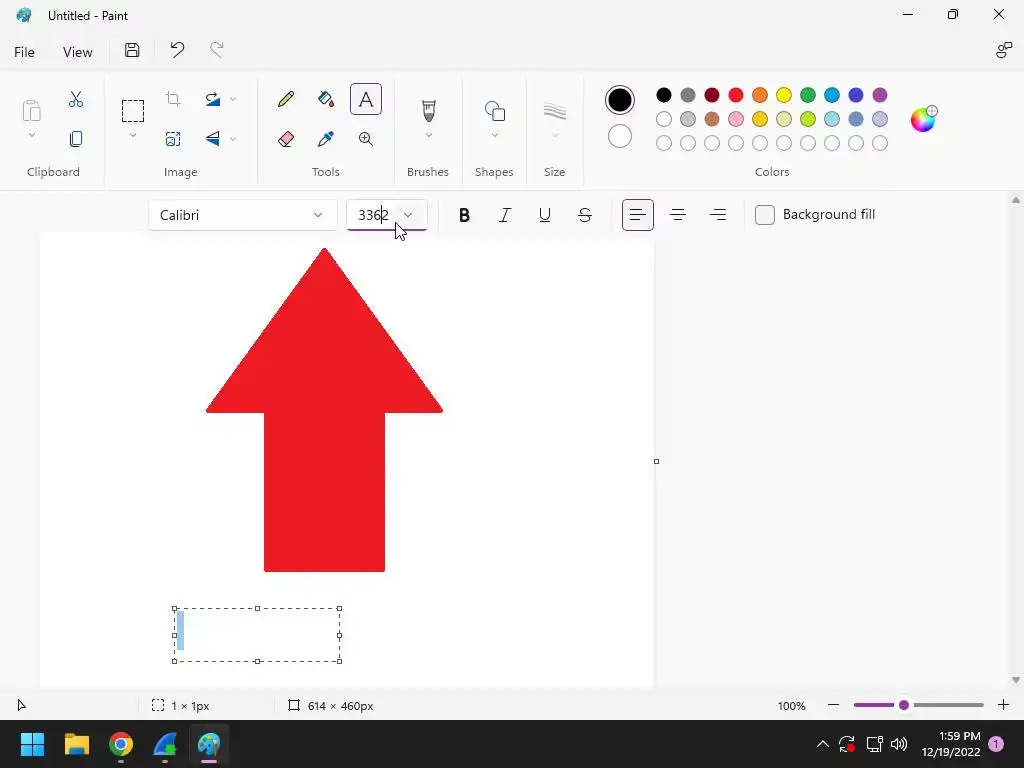
Task: Expand the Shapes gallery chevron
Action: [494, 135]
